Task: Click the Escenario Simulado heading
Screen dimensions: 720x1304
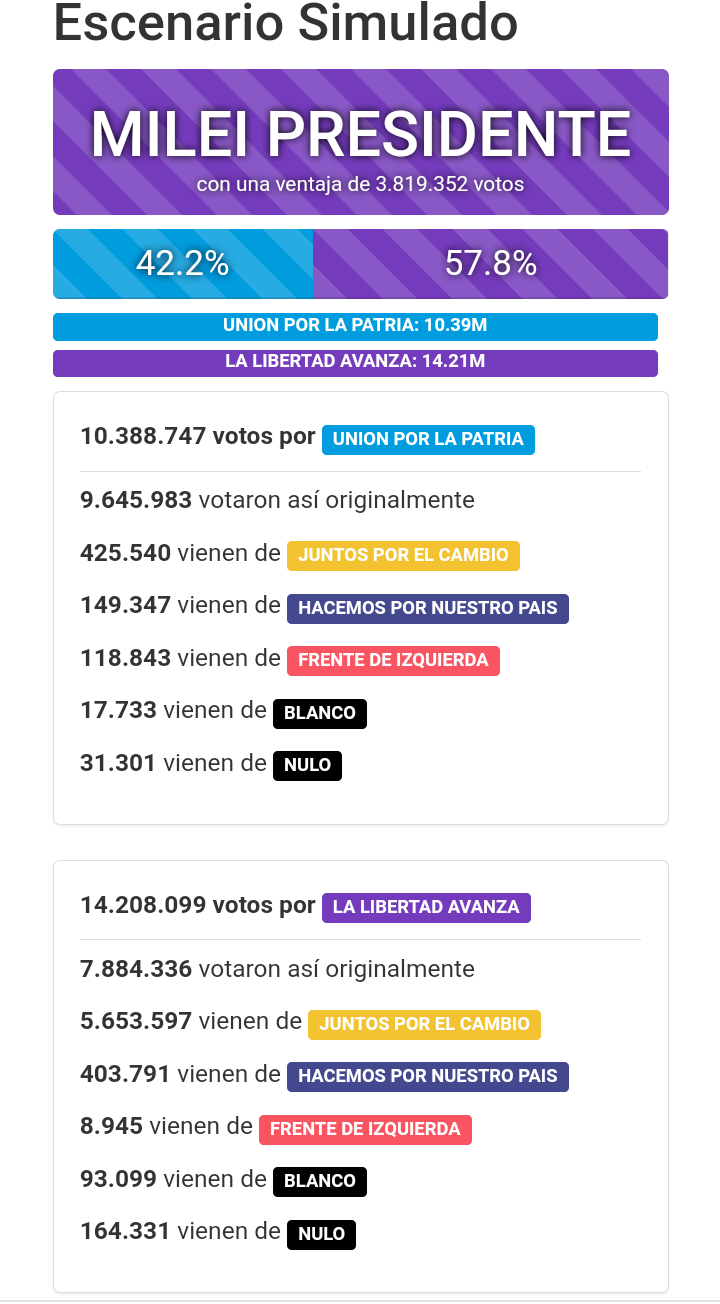Action: coord(285,24)
